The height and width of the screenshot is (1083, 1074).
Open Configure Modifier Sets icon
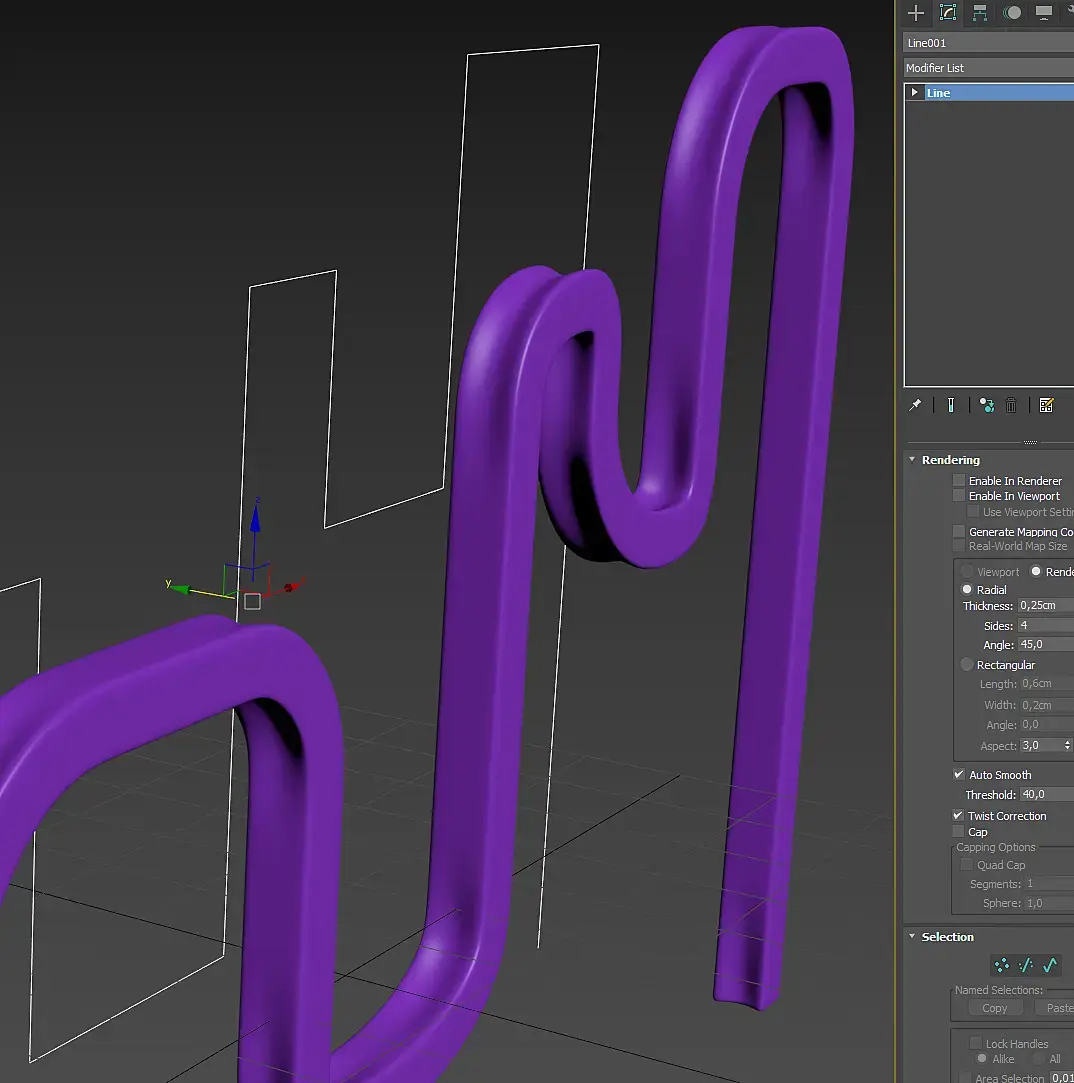pyautogui.click(x=1046, y=405)
